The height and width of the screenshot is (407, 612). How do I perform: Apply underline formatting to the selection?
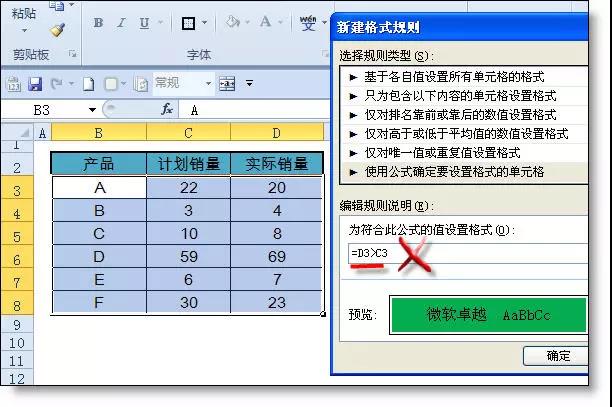click(x=145, y=22)
